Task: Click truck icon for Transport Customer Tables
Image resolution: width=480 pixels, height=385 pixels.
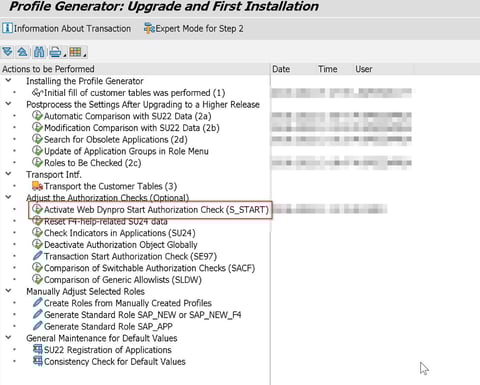Action: (x=37, y=186)
